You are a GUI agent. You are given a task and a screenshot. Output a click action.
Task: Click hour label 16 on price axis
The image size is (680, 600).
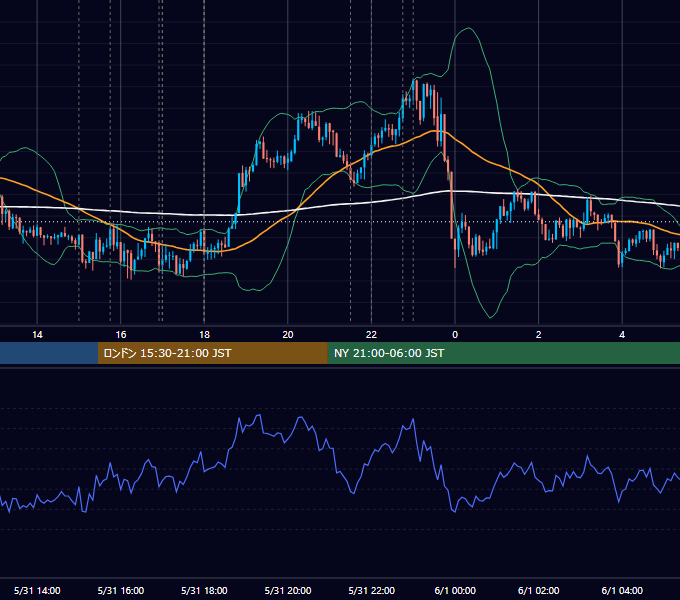pos(121,335)
